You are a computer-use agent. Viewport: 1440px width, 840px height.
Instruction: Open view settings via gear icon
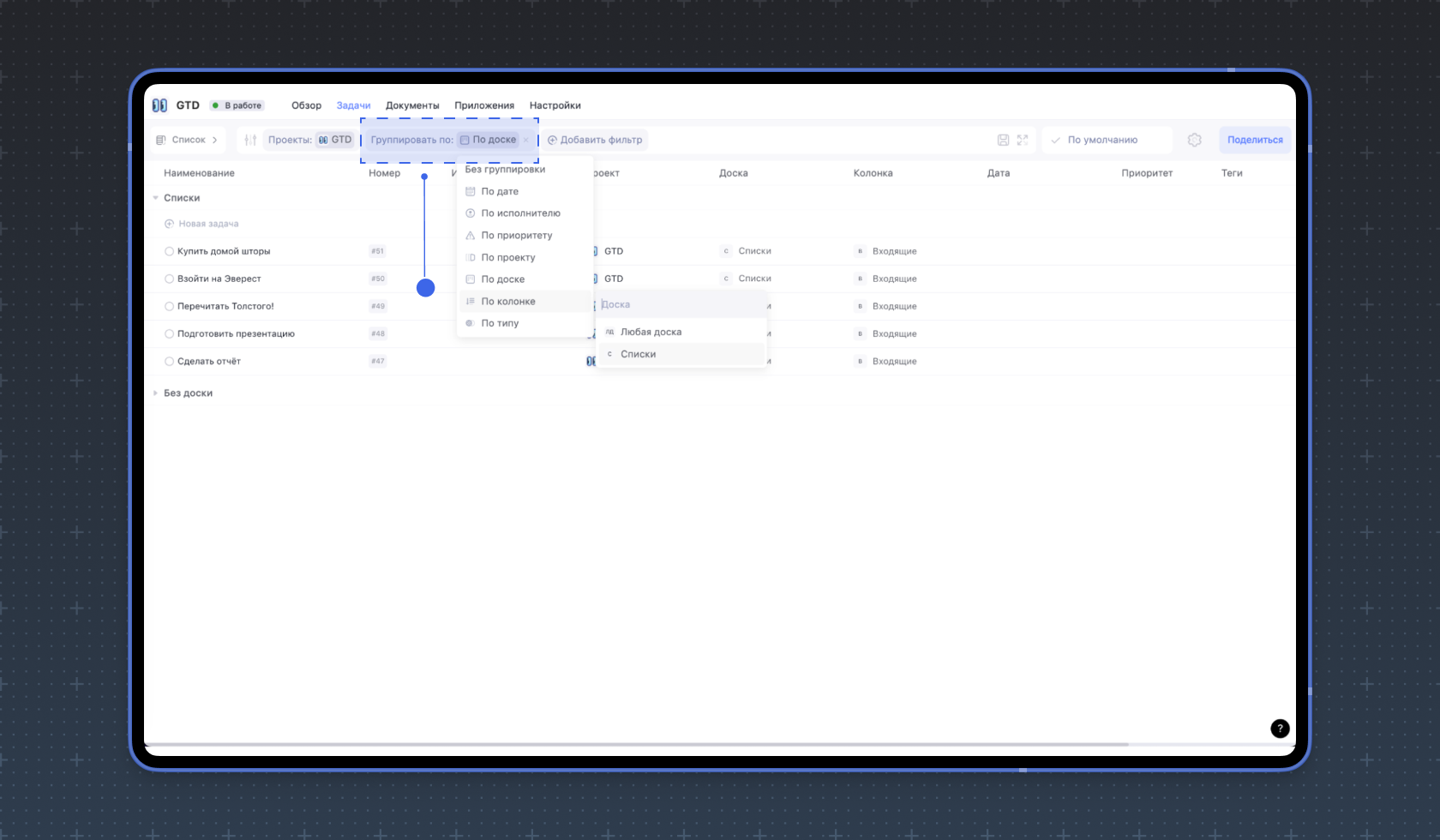(x=1194, y=140)
